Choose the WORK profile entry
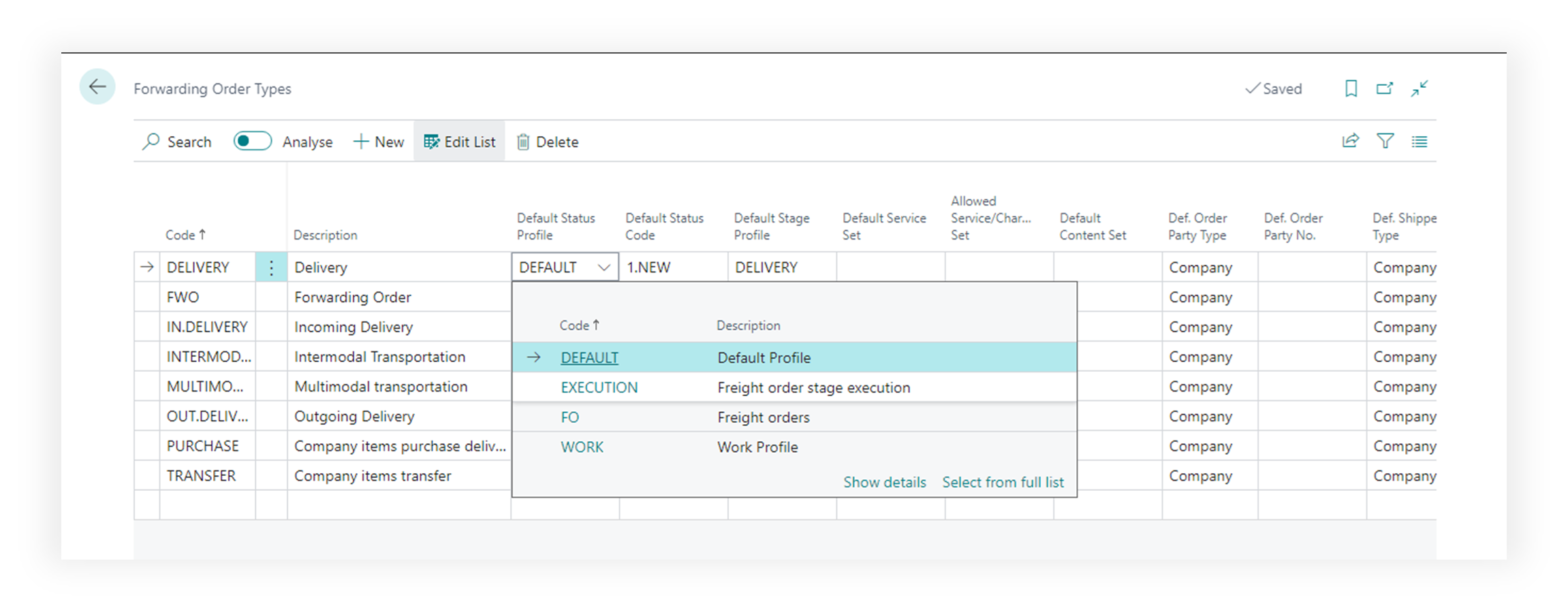The height and width of the screenshot is (612, 1568). 582,447
